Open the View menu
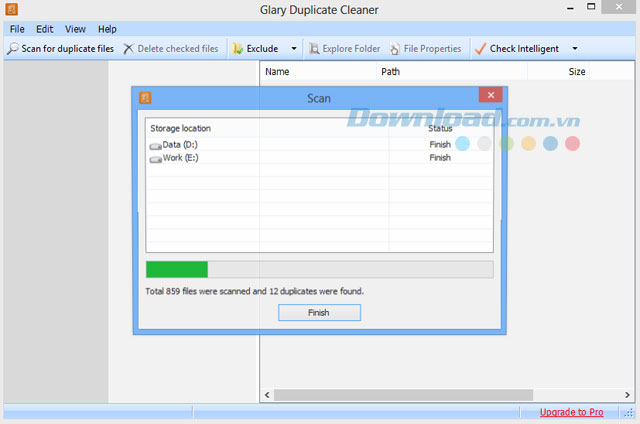 tap(75, 29)
